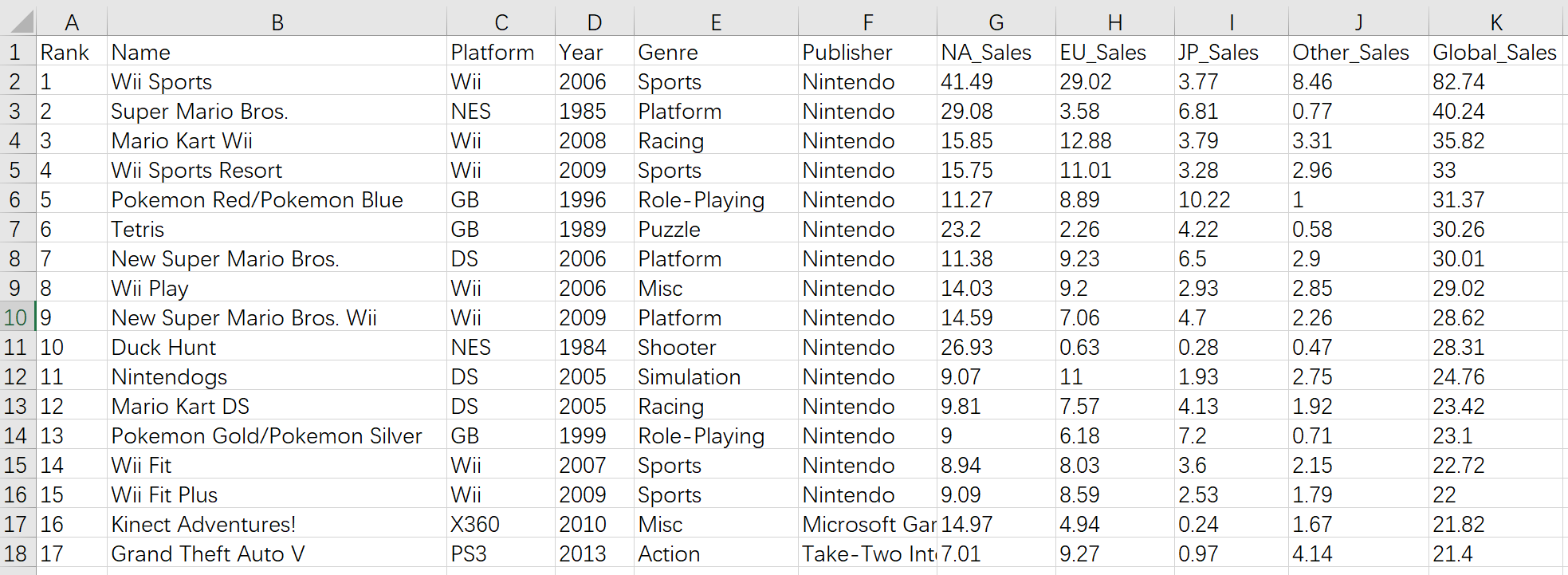
Task: Select column K header
Action: (1496, 22)
